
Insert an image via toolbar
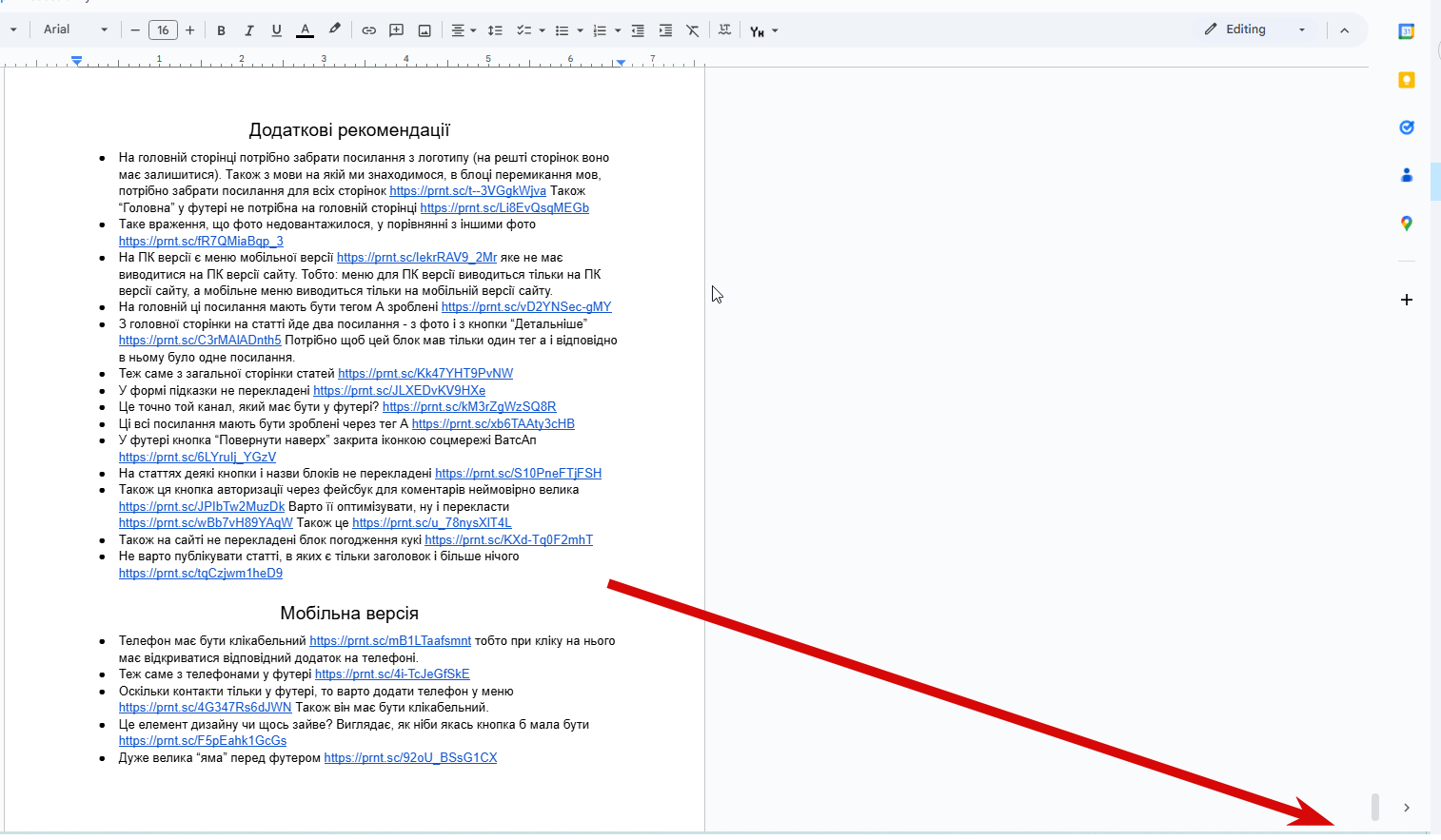424,30
